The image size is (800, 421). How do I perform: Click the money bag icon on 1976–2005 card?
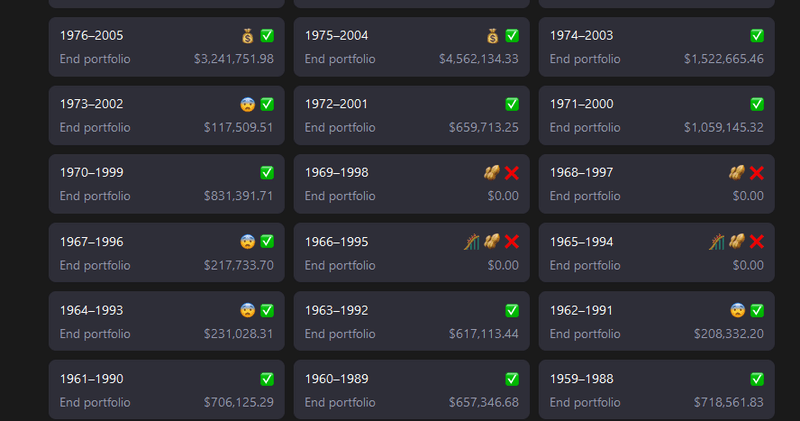pyautogui.click(x=248, y=36)
